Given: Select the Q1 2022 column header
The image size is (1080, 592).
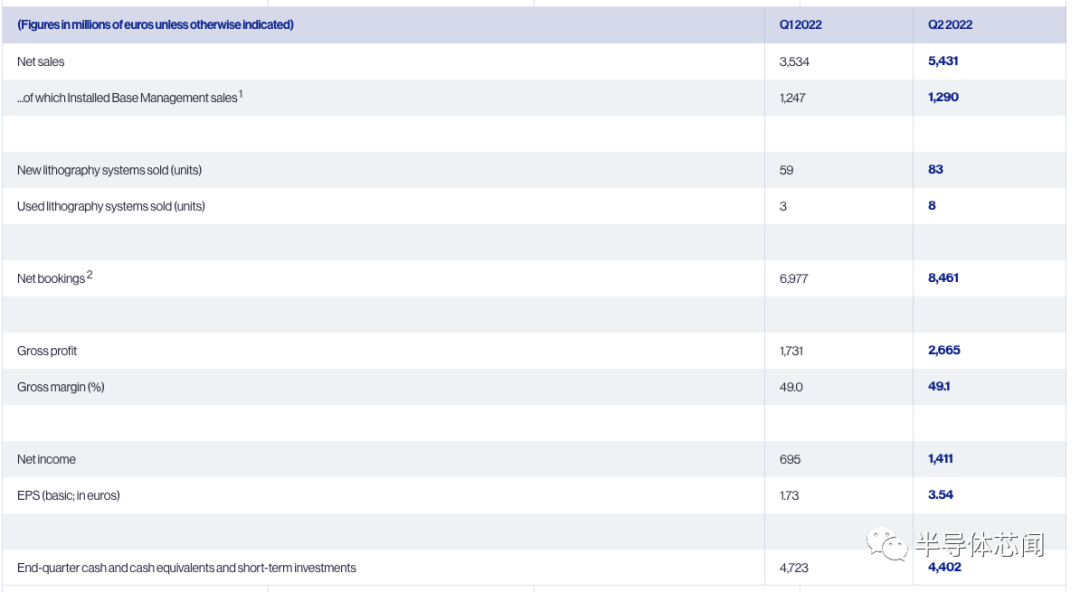Looking at the screenshot, I should (x=800, y=25).
